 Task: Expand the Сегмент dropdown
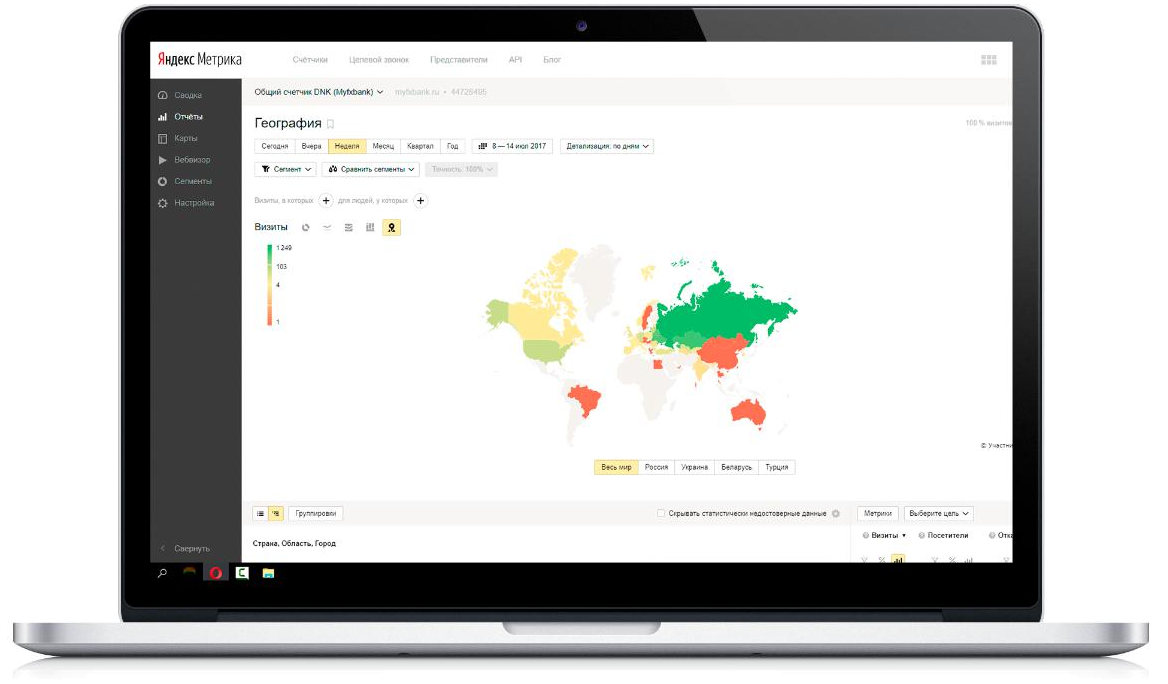(285, 169)
